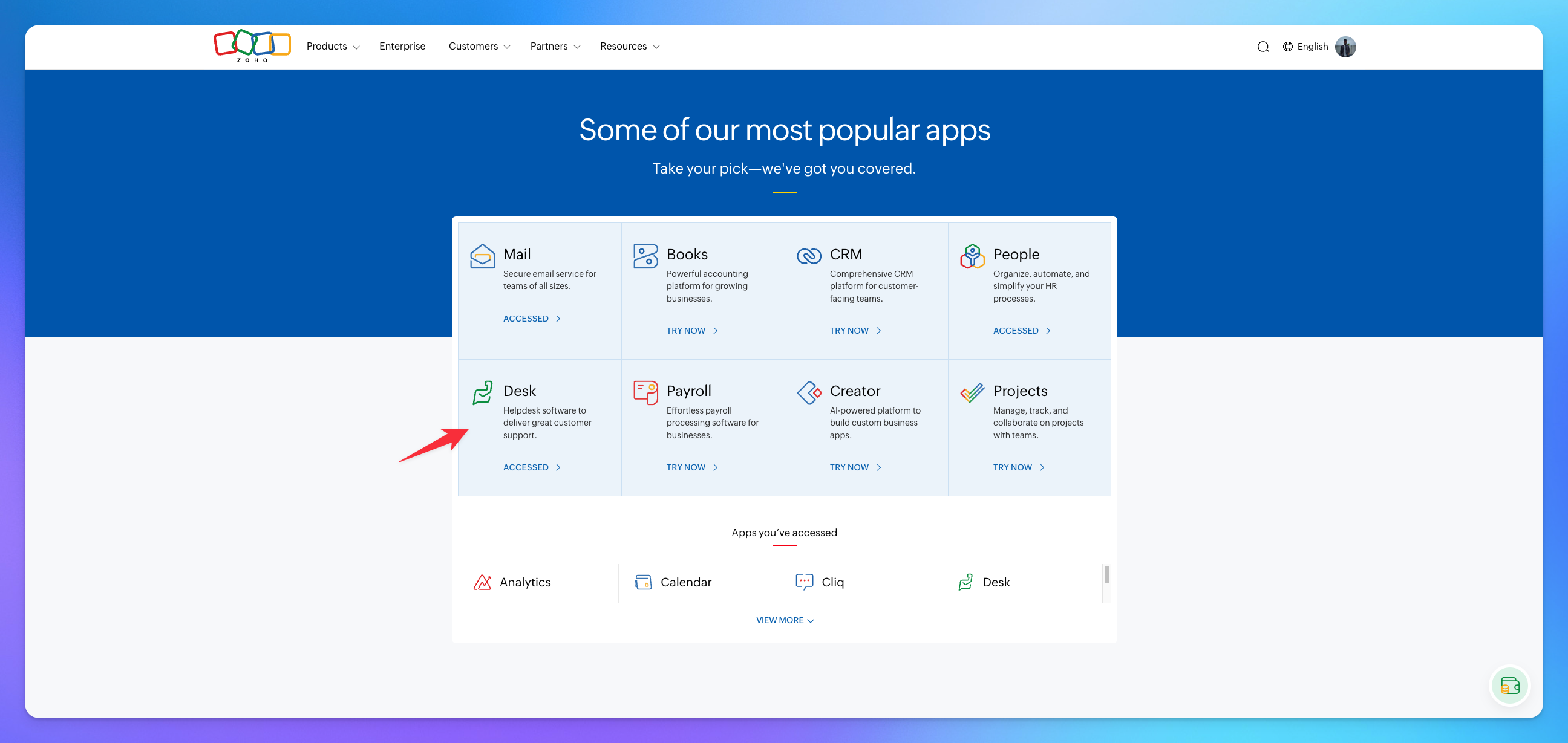
Task: Open the Enterprise menu item
Action: pyautogui.click(x=402, y=46)
